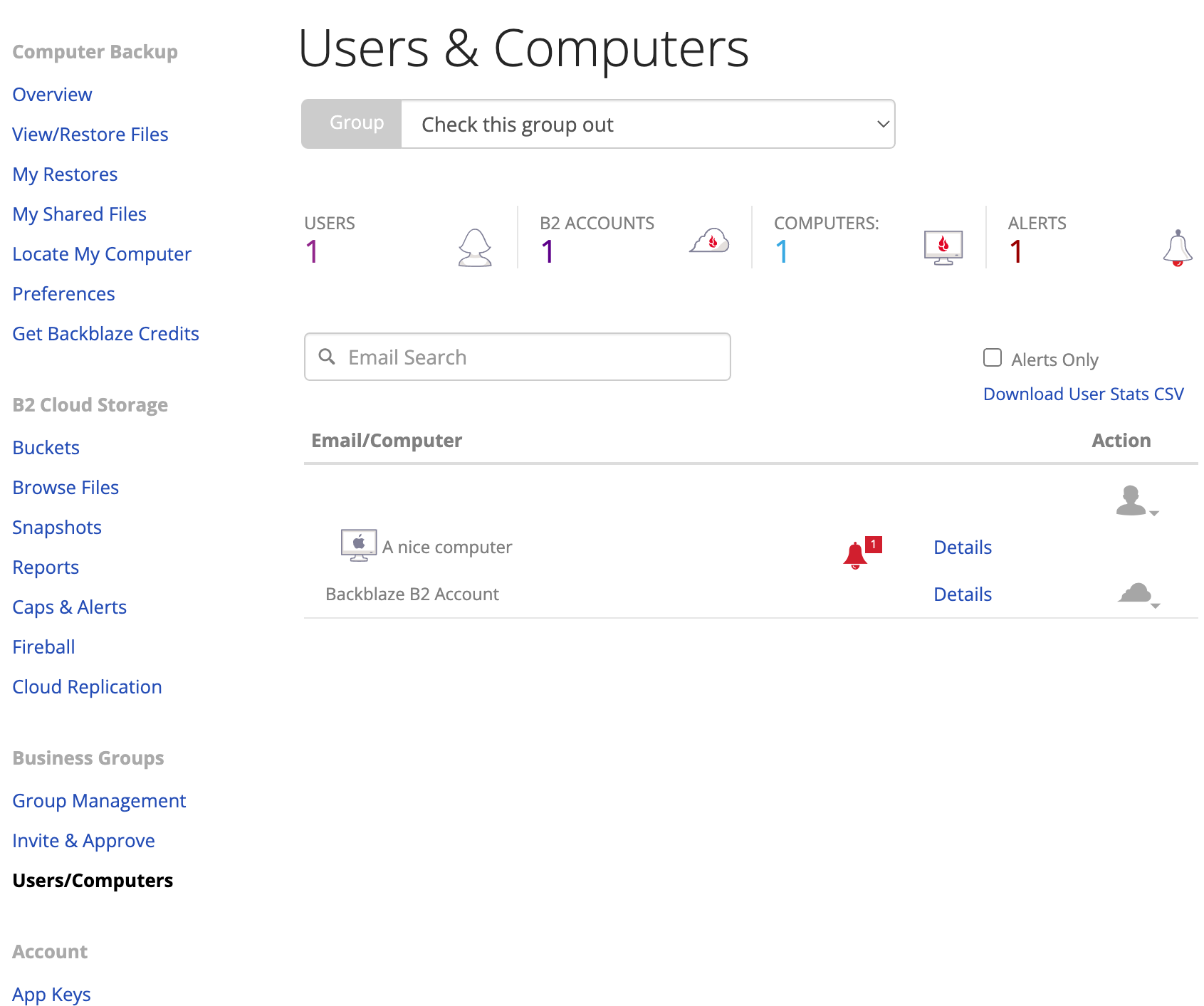The width and height of the screenshot is (1204, 1006).
Task: Open Cloud Replication page
Action: point(87,686)
